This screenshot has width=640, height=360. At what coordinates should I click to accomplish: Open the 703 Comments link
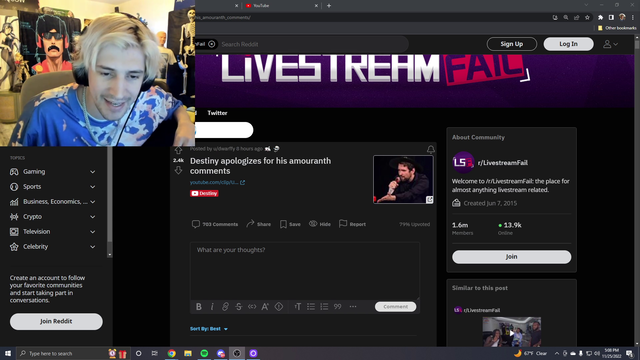point(215,224)
